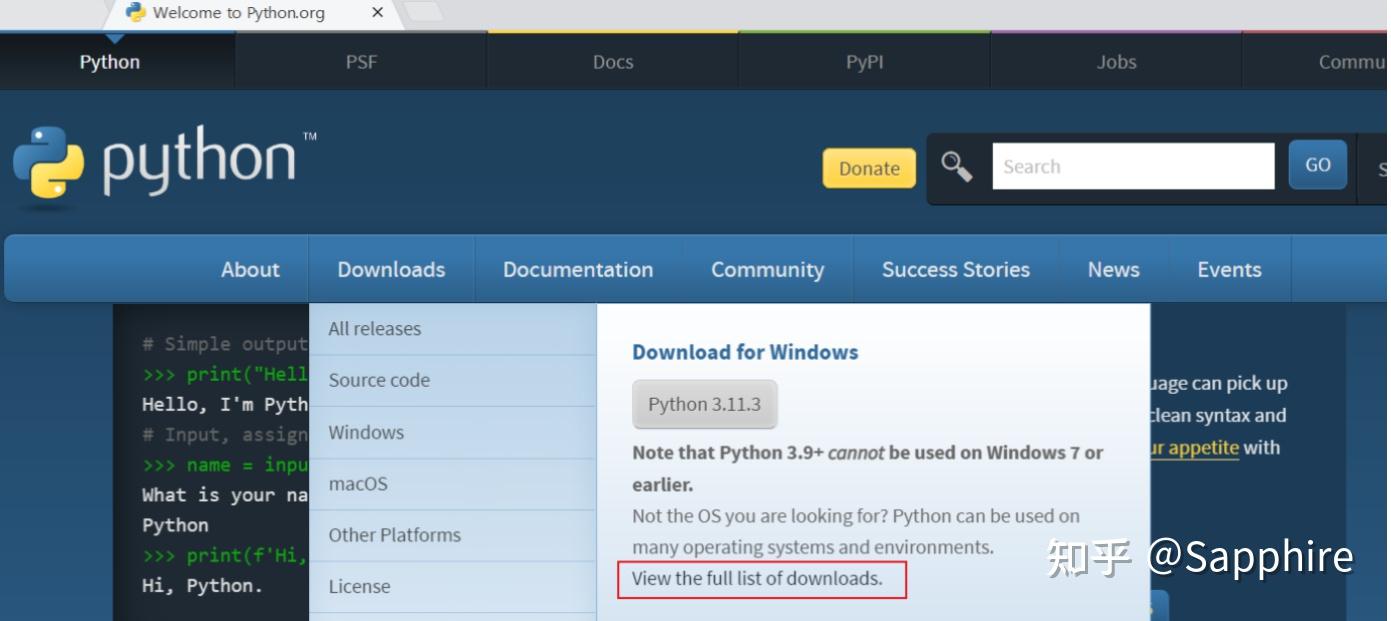Expand the Documentation menu
This screenshot has height=621, width=1391.
pos(578,270)
